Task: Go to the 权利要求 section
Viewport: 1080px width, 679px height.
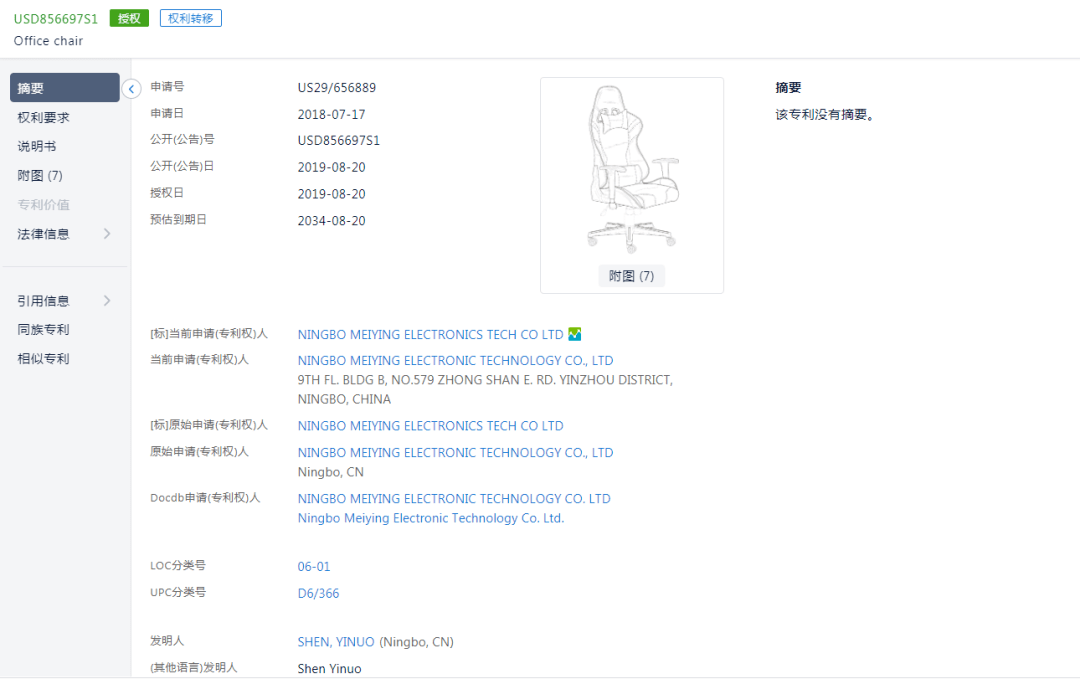Action: 43,117
